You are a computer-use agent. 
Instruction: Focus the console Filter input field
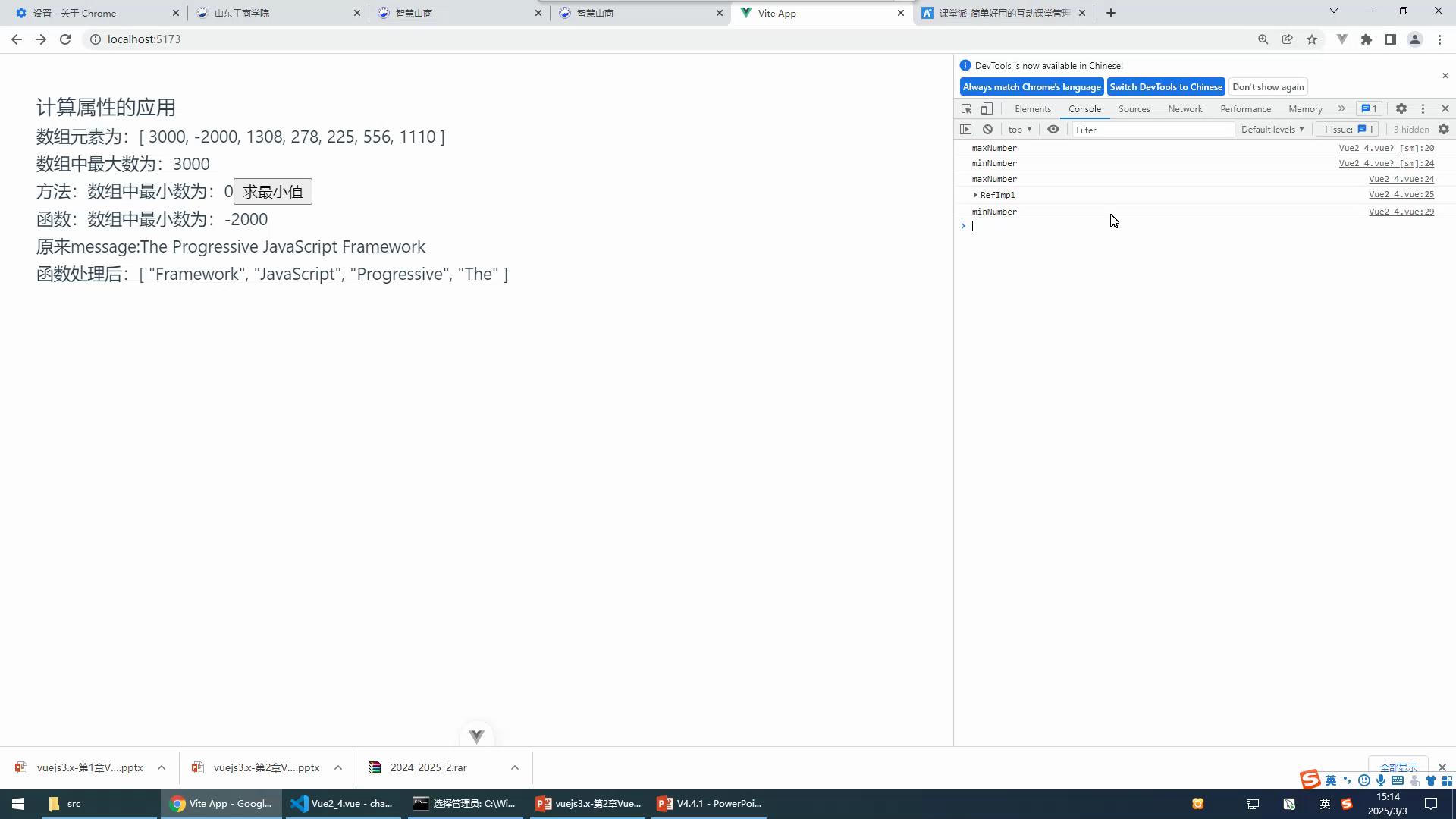pyautogui.click(x=1153, y=130)
